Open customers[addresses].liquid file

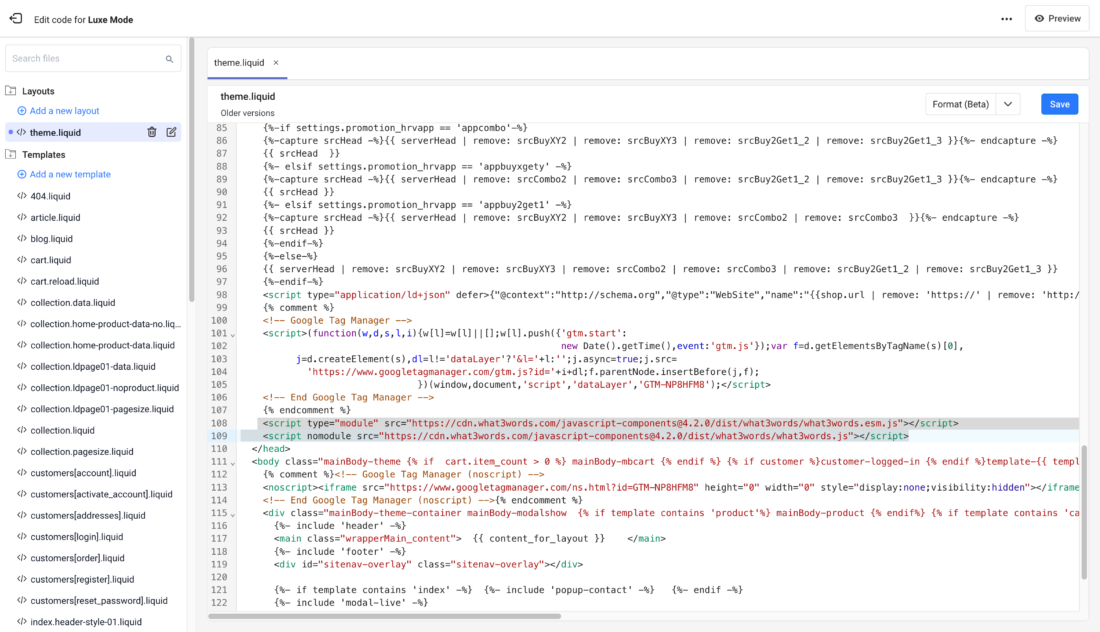coord(88,515)
